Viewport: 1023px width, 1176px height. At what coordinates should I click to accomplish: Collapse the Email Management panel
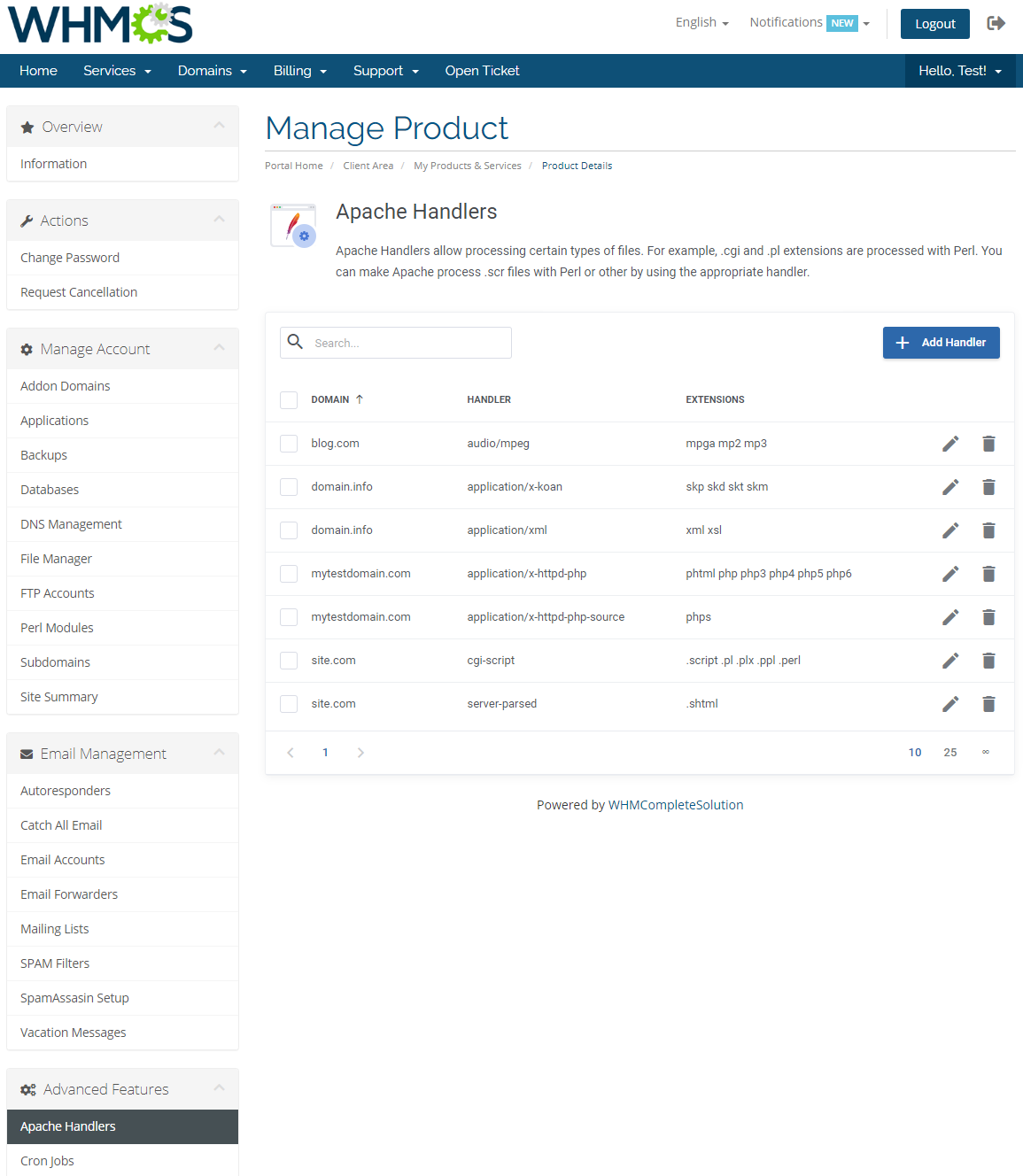pos(219,752)
